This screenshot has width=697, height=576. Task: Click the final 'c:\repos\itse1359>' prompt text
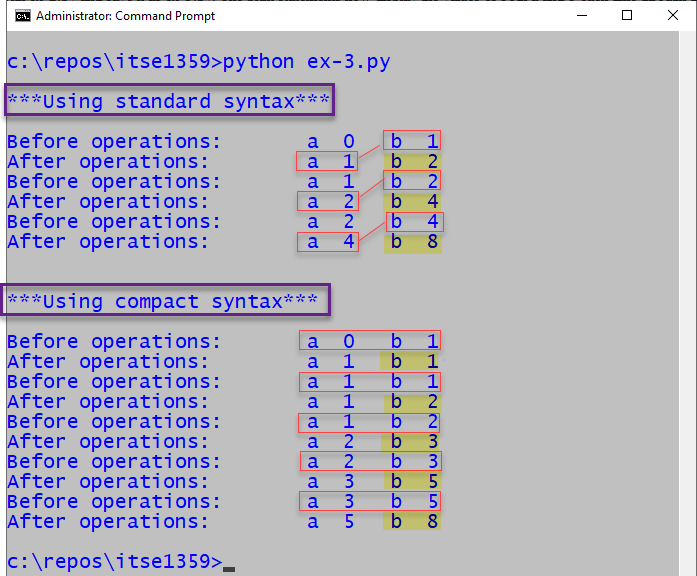point(113,562)
